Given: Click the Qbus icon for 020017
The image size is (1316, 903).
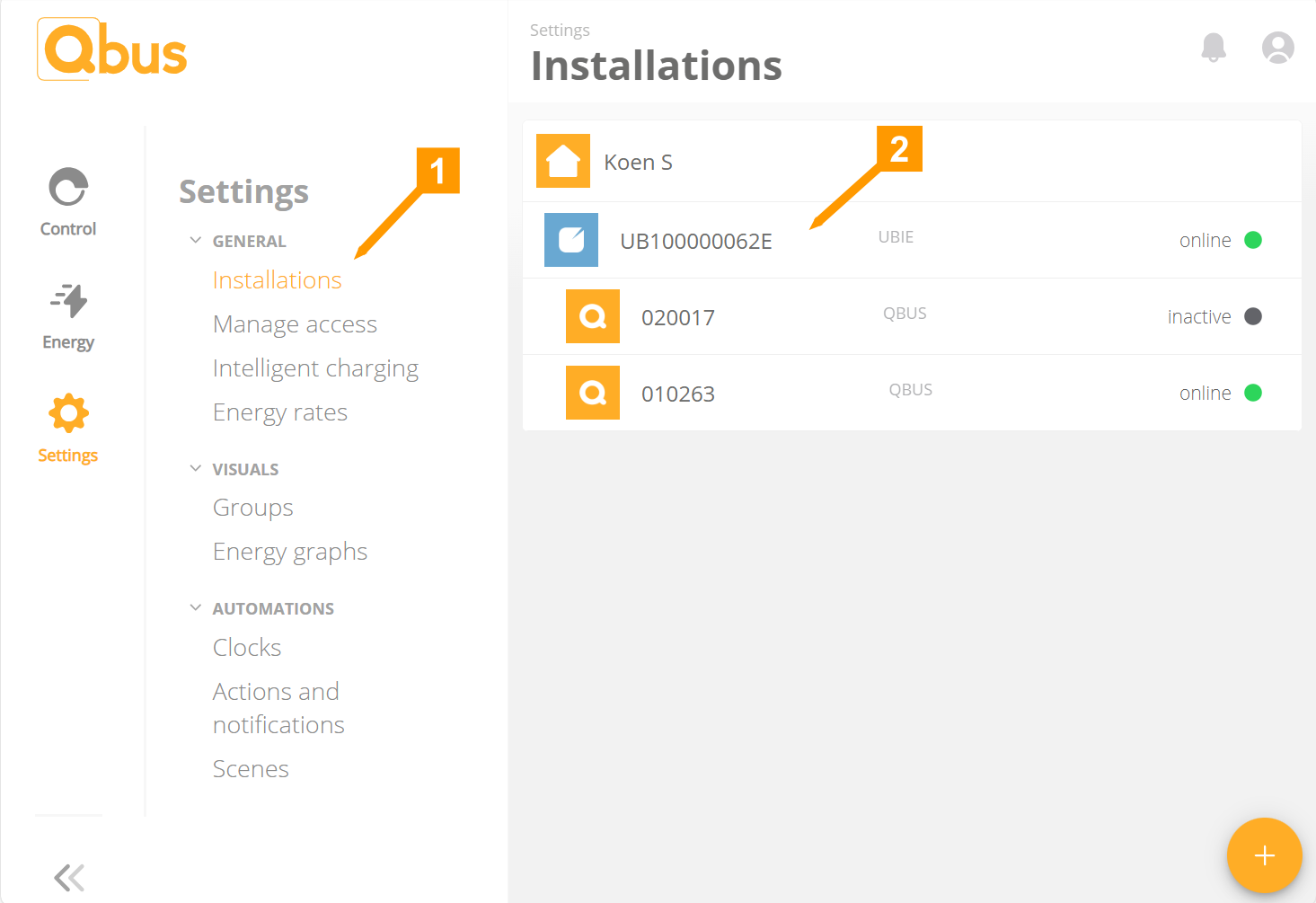Looking at the screenshot, I should coord(593,316).
